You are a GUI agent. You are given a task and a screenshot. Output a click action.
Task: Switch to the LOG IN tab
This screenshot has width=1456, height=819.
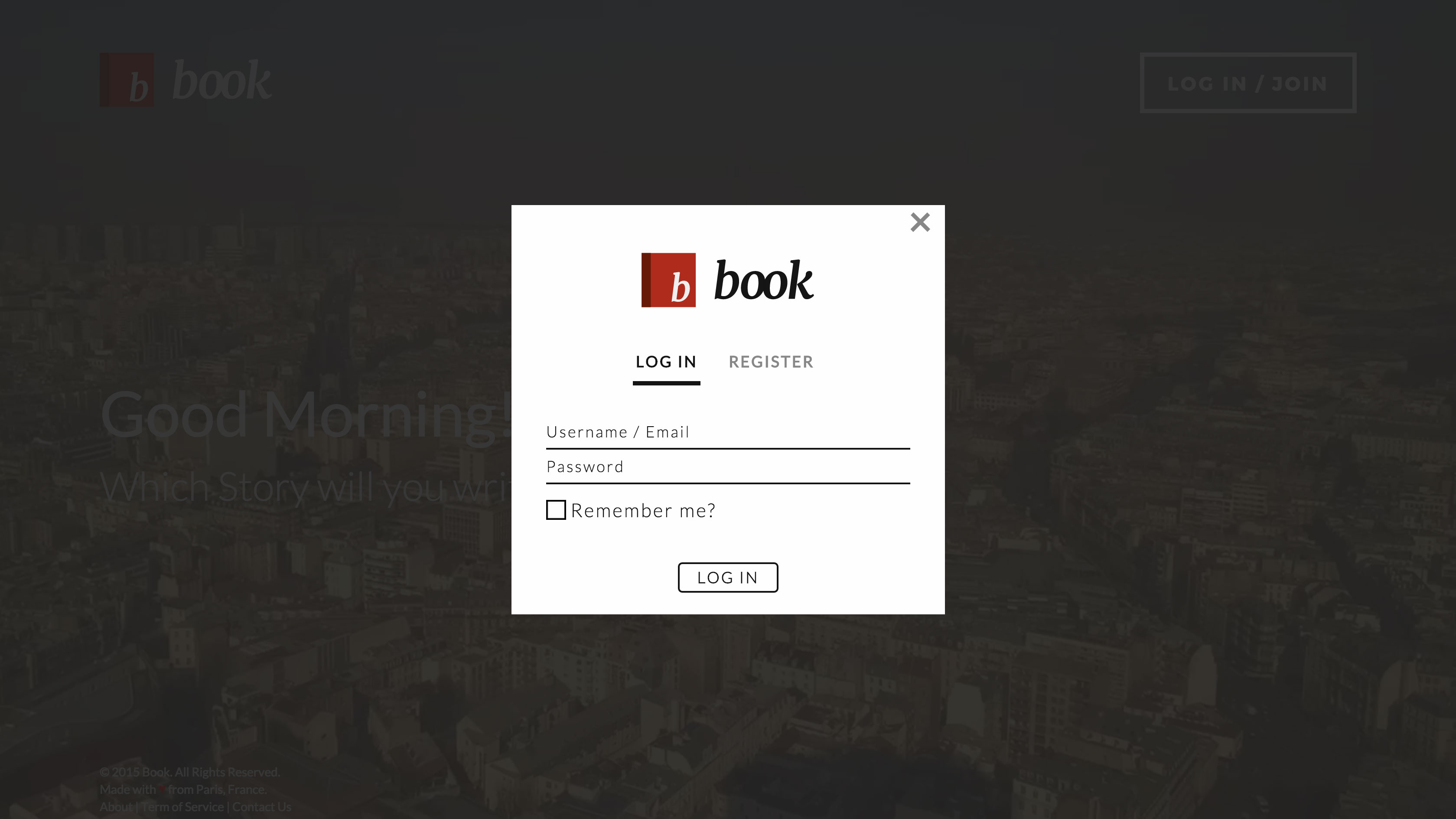(666, 362)
